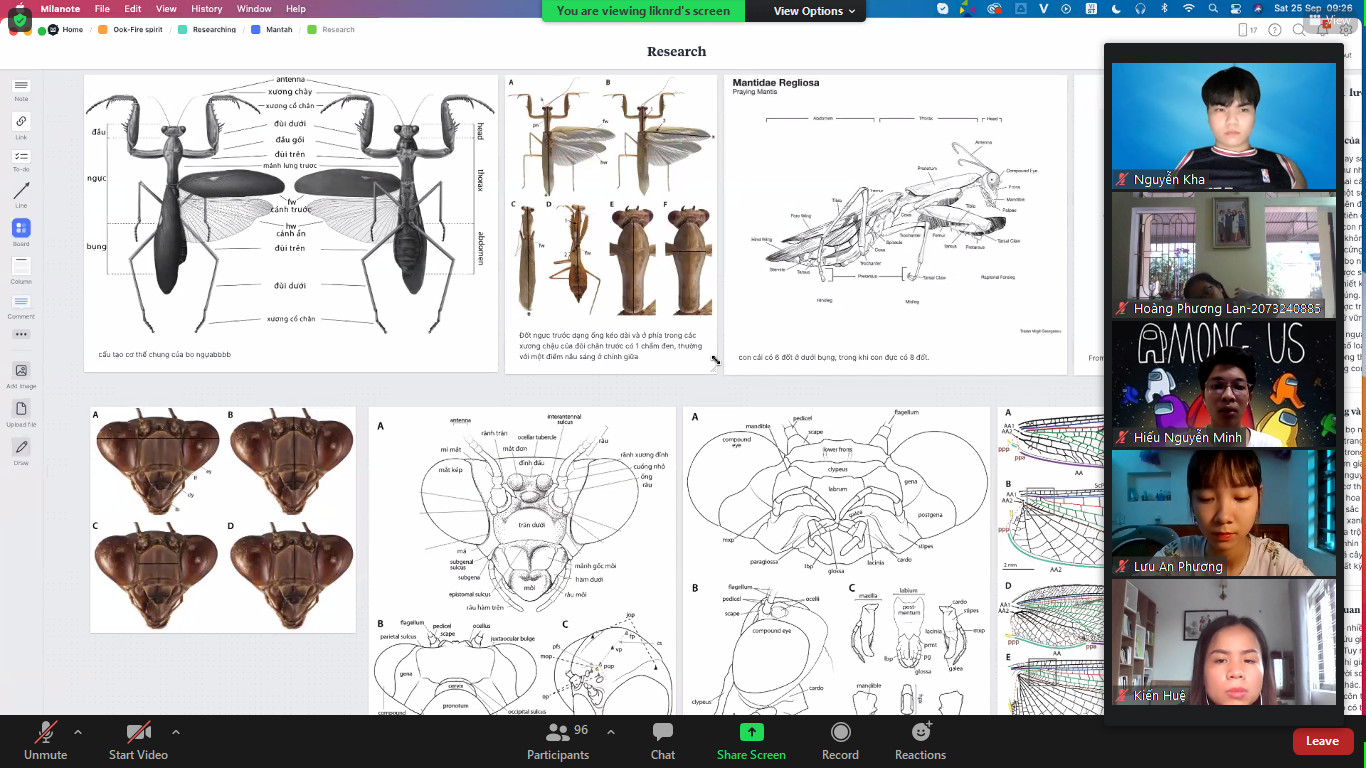Image resolution: width=1366 pixels, height=768 pixels.
Task: Start recording with the Record button
Action: click(x=840, y=740)
